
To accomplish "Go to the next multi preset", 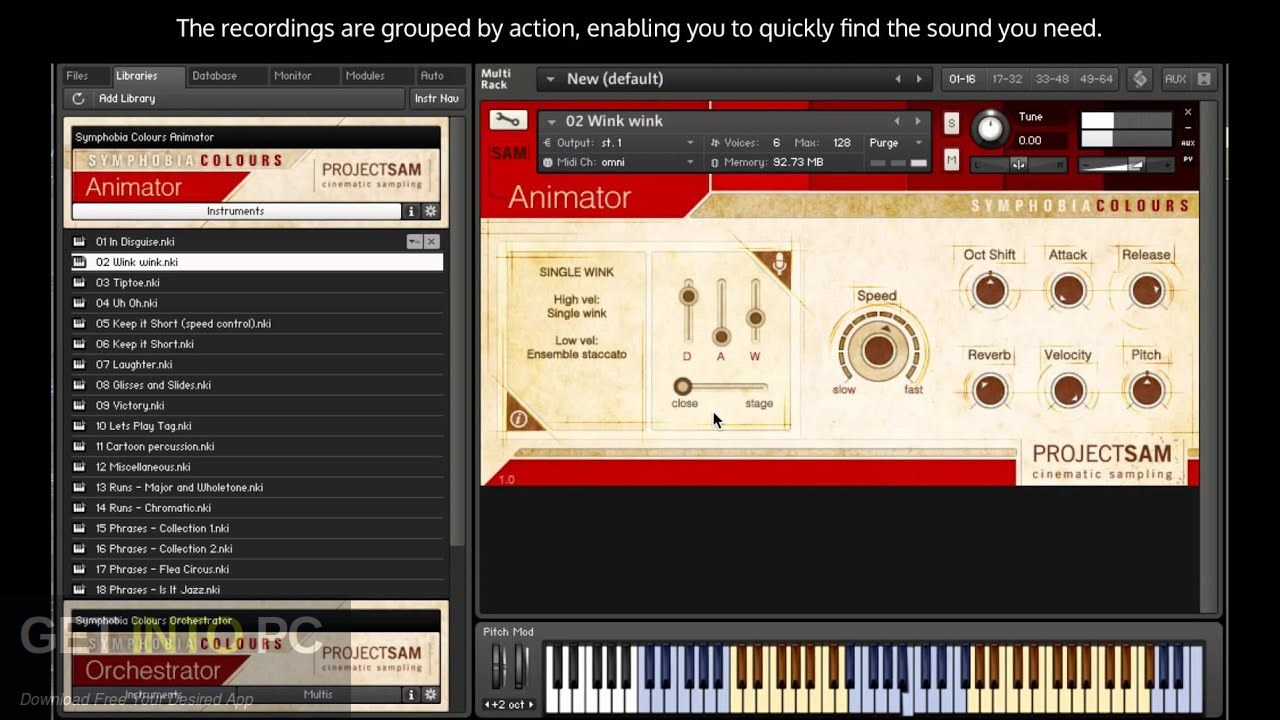I will tap(919, 79).
